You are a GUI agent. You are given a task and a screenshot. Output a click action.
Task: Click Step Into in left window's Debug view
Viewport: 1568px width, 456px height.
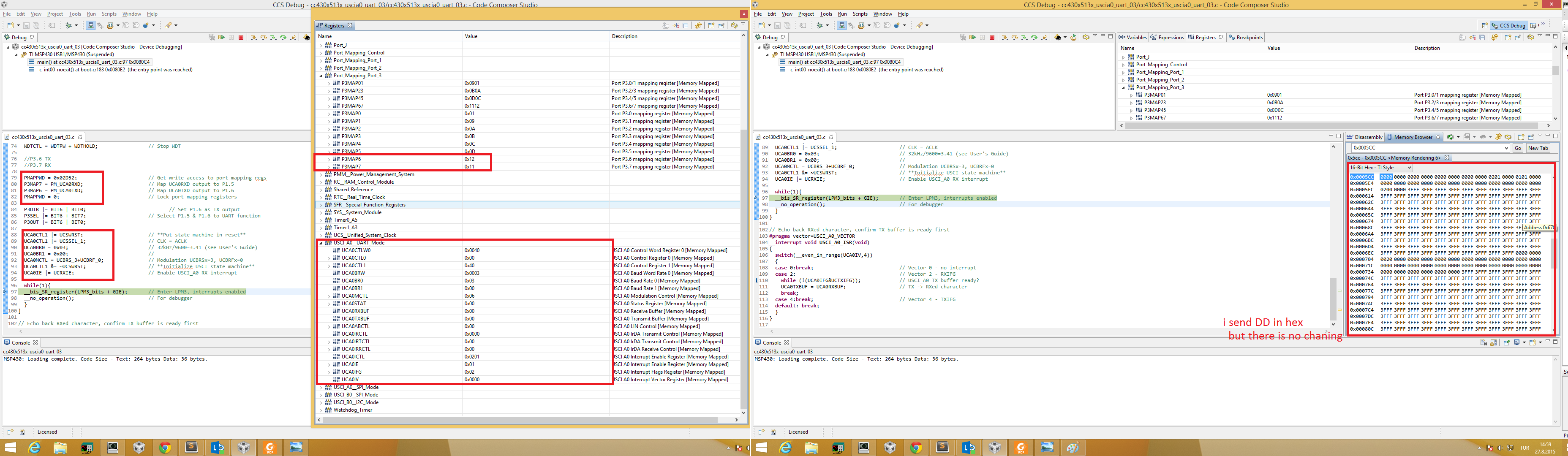(x=254, y=37)
